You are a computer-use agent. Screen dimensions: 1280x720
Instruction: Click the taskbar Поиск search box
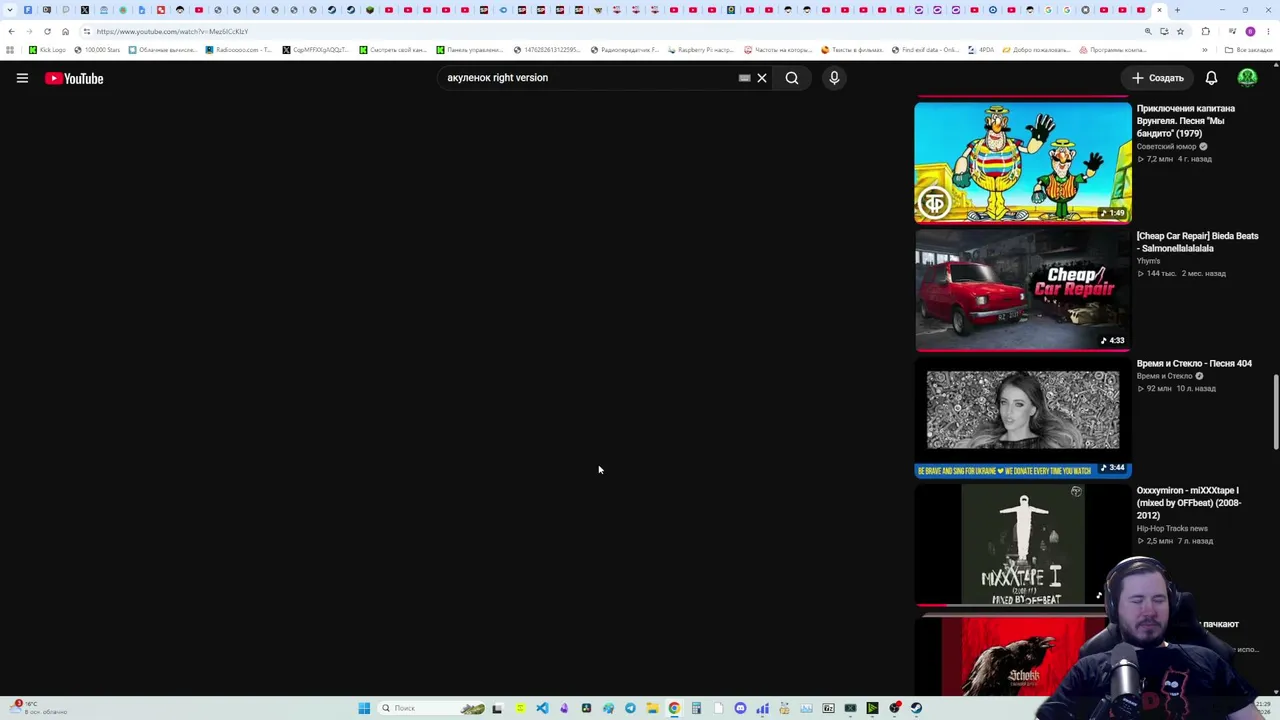pyautogui.click(x=432, y=708)
